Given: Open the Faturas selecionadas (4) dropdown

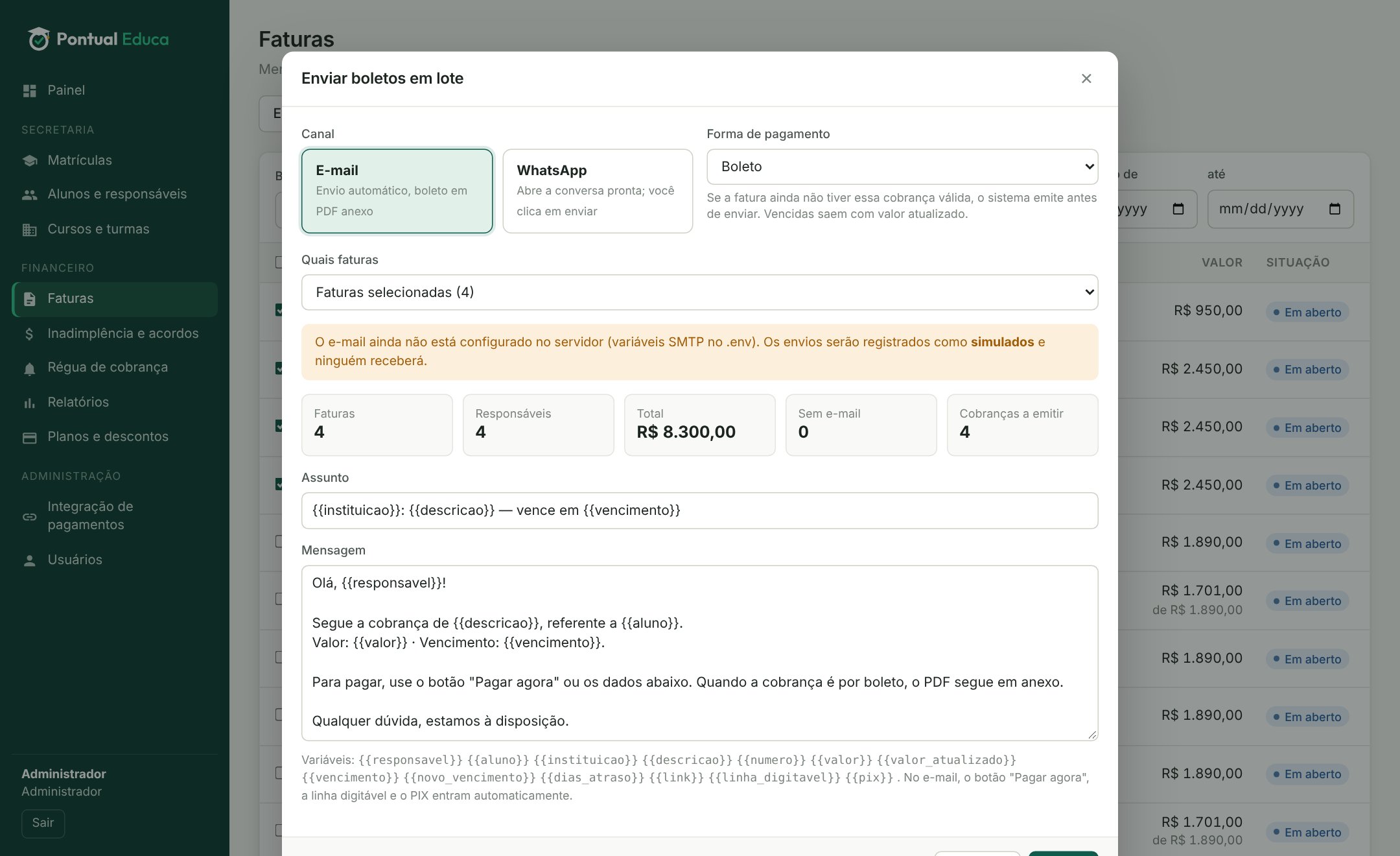Looking at the screenshot, I should [x=699, y=292].
